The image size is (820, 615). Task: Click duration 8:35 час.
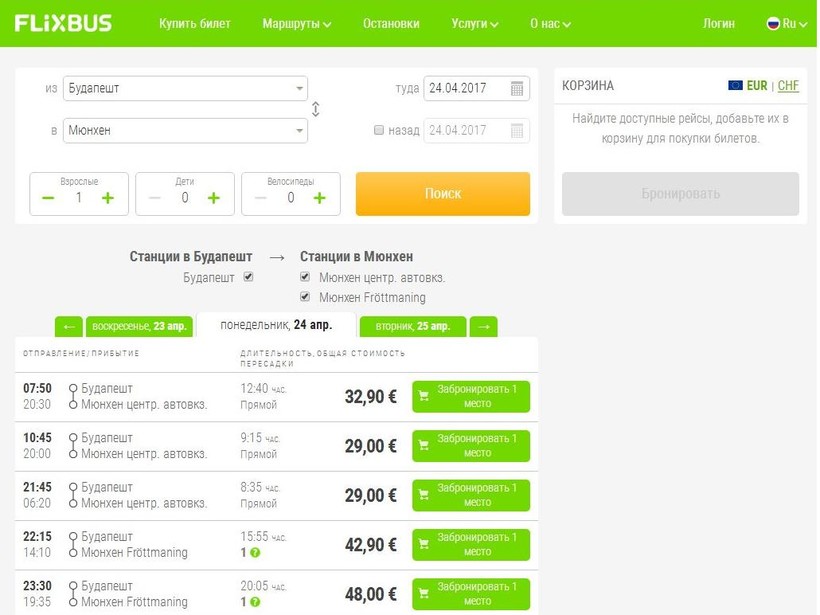point(260,487)
